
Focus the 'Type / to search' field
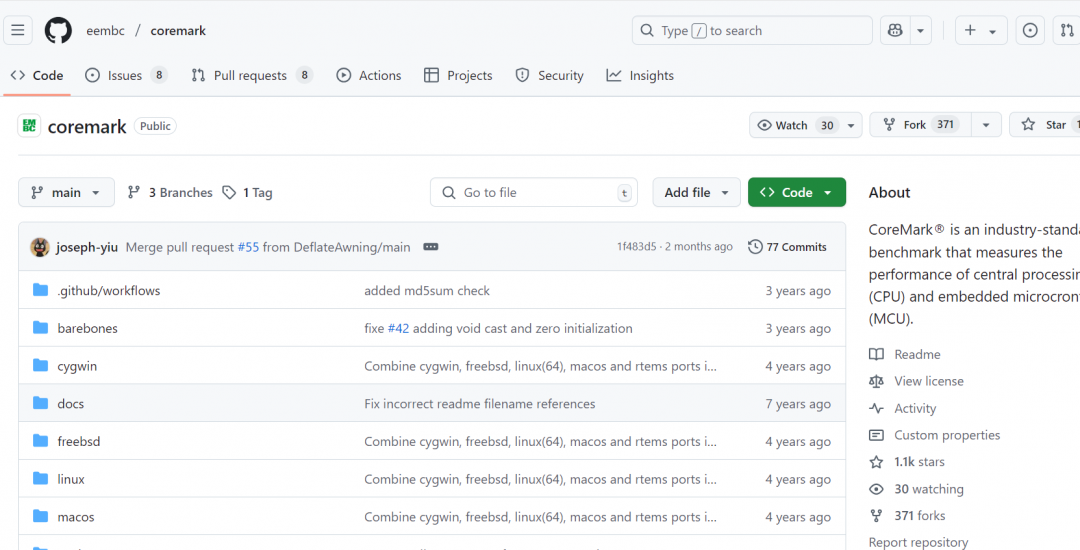point(752,30)
